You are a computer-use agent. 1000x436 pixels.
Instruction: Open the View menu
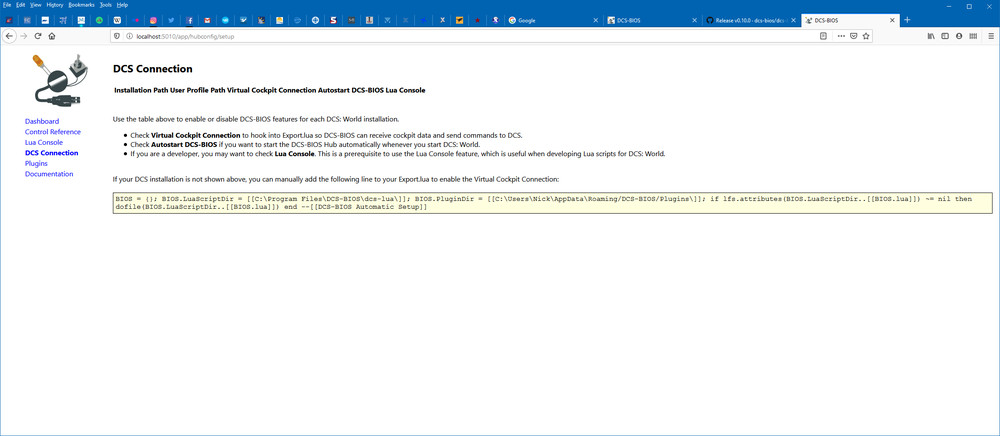[x=36, y=4]
